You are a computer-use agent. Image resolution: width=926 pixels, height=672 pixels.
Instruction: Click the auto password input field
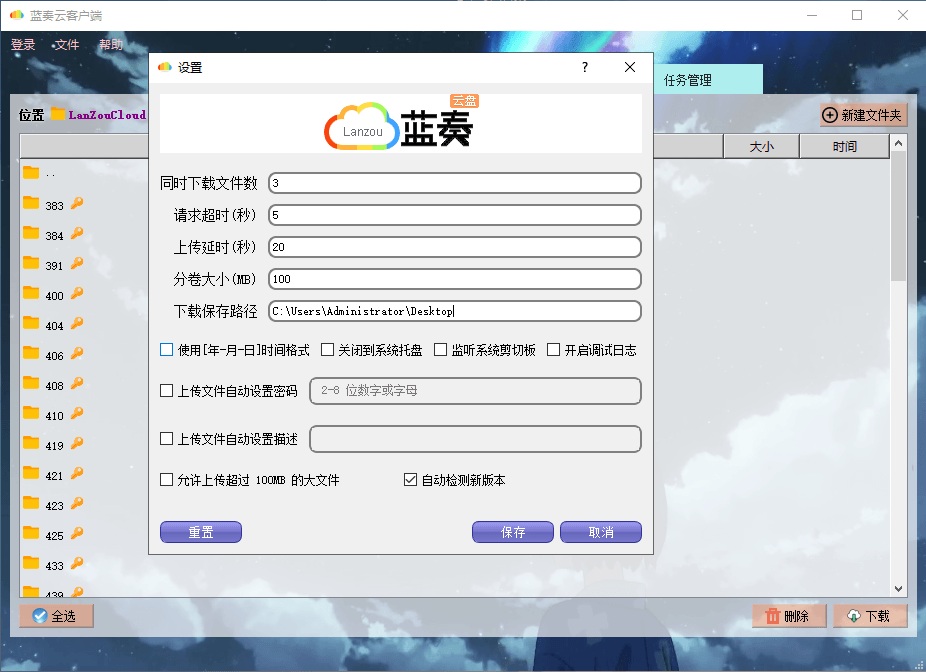tap(475, 391)
